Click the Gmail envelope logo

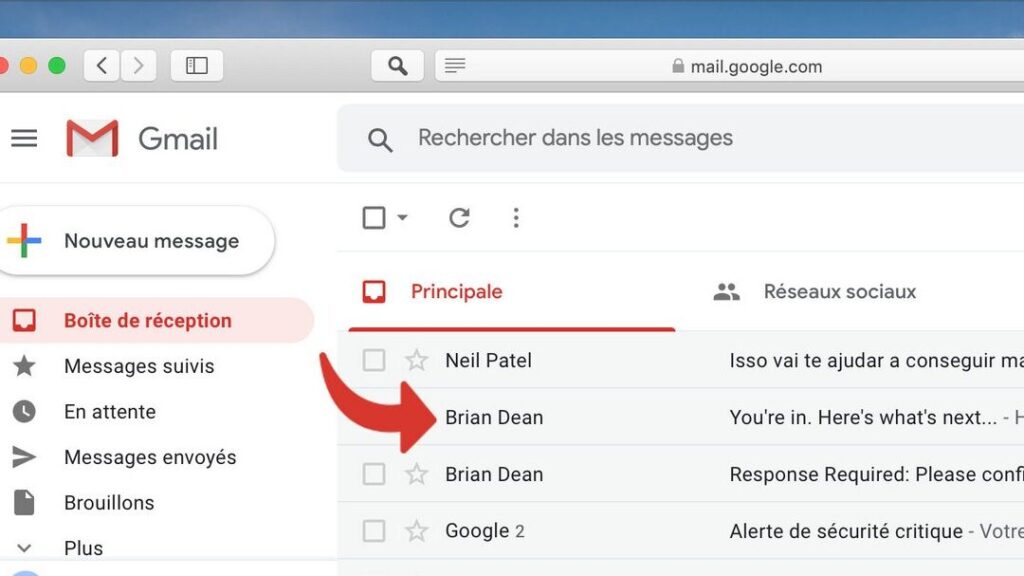click(x=92, y=138)
